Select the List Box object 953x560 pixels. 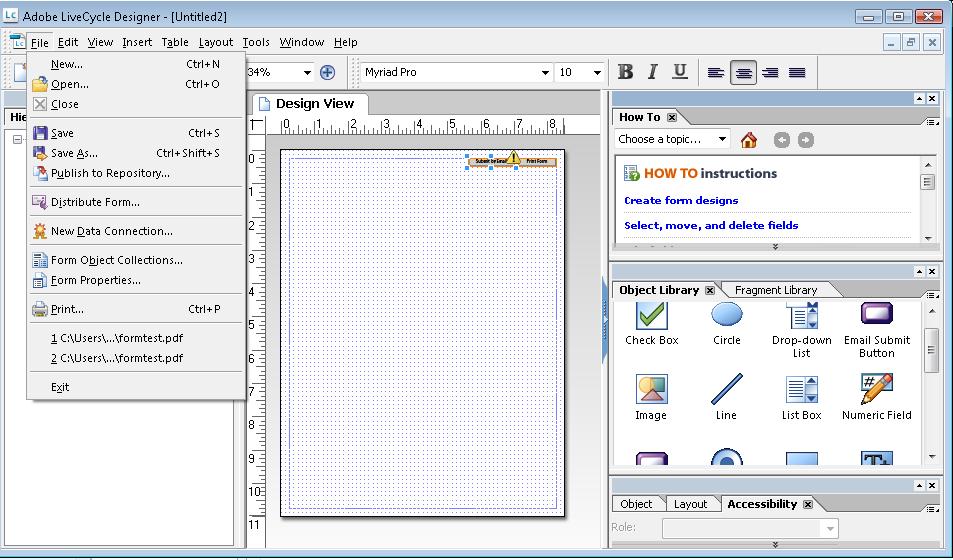coord(801,398)
